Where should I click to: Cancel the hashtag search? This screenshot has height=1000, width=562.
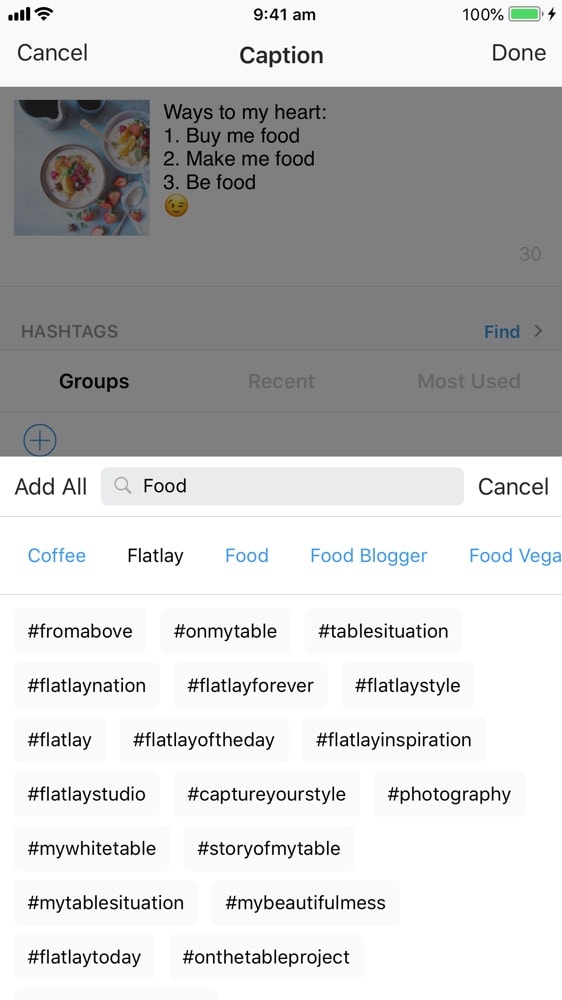coord(513,487)
